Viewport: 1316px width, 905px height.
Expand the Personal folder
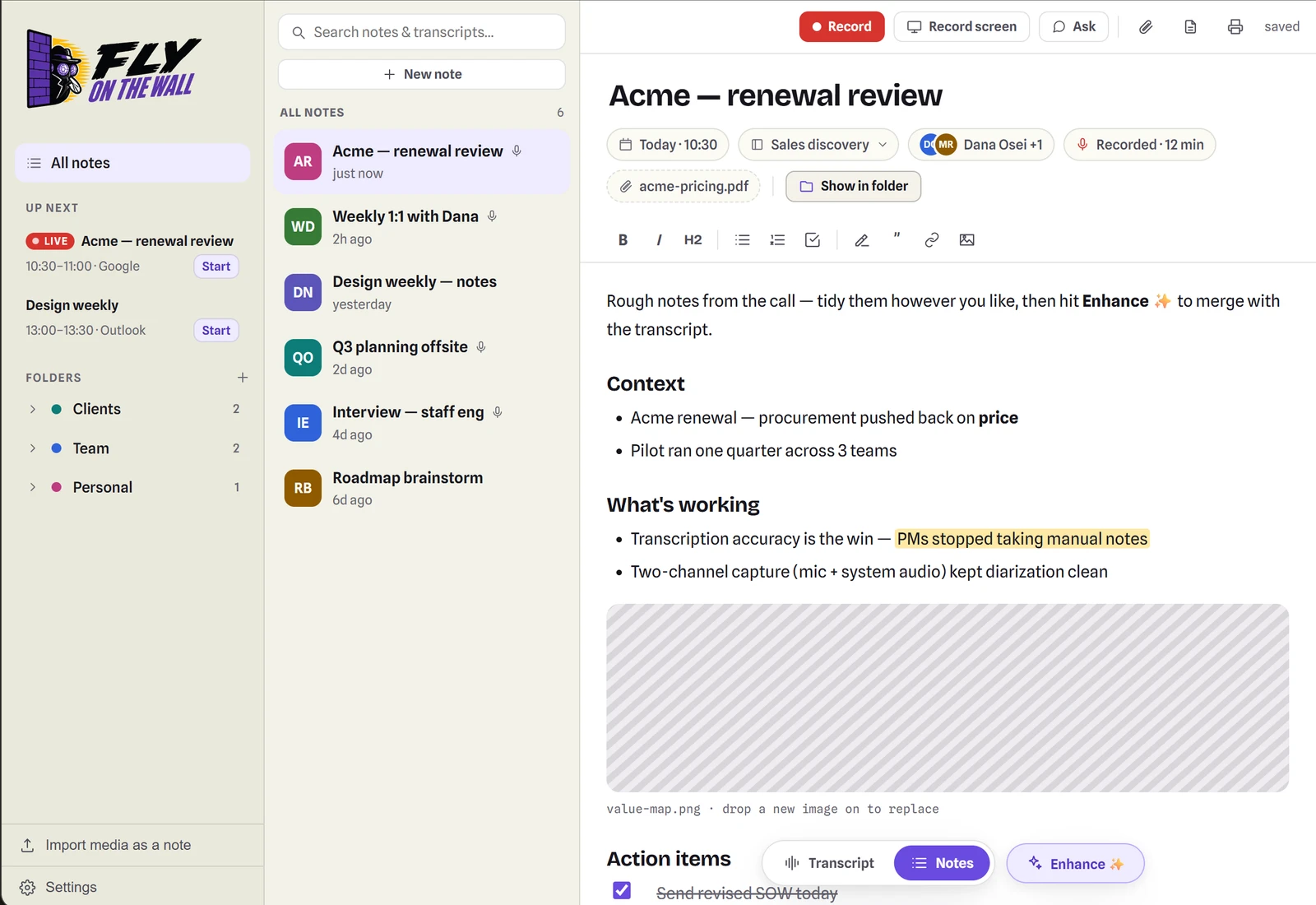(33, 487)
